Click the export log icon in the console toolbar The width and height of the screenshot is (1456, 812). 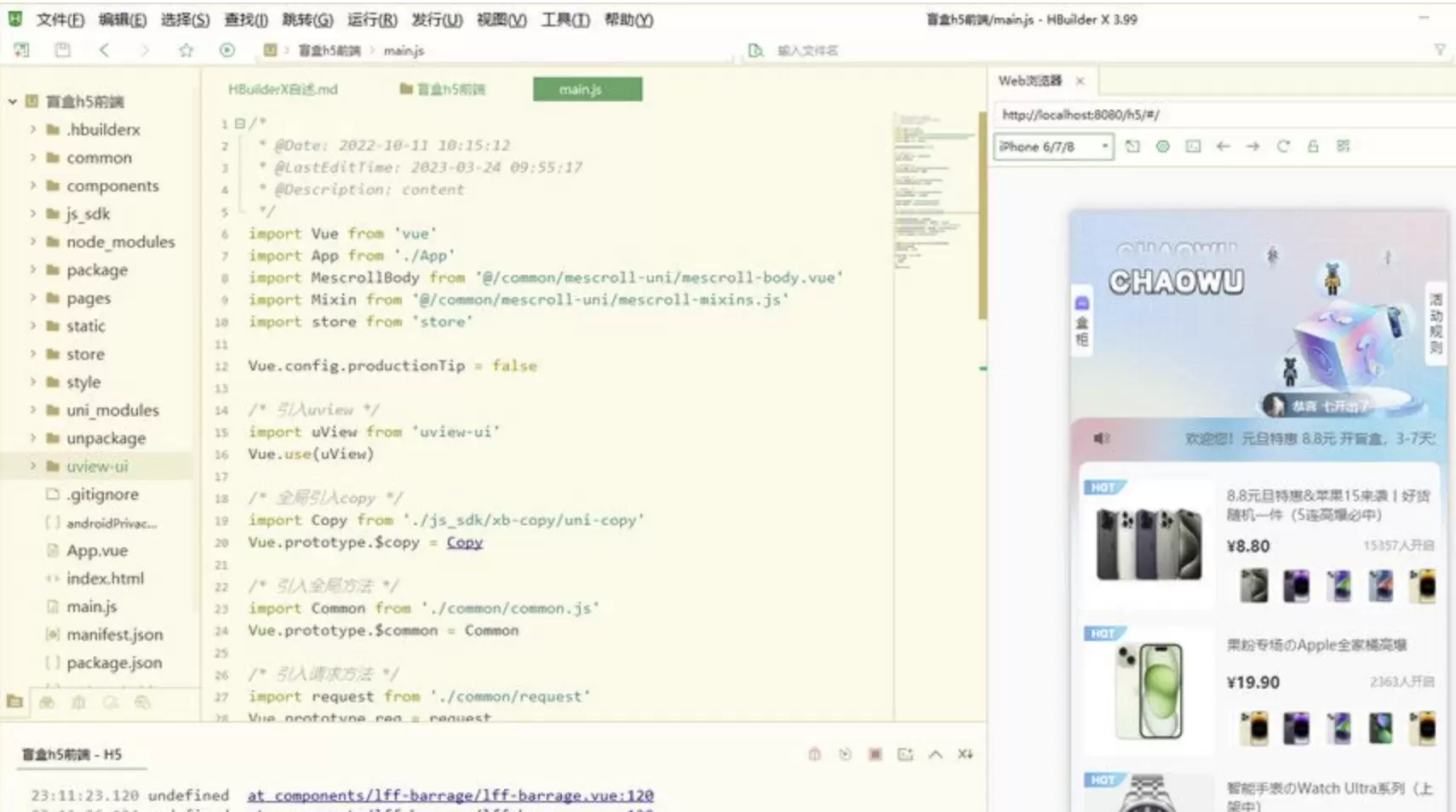905,754
